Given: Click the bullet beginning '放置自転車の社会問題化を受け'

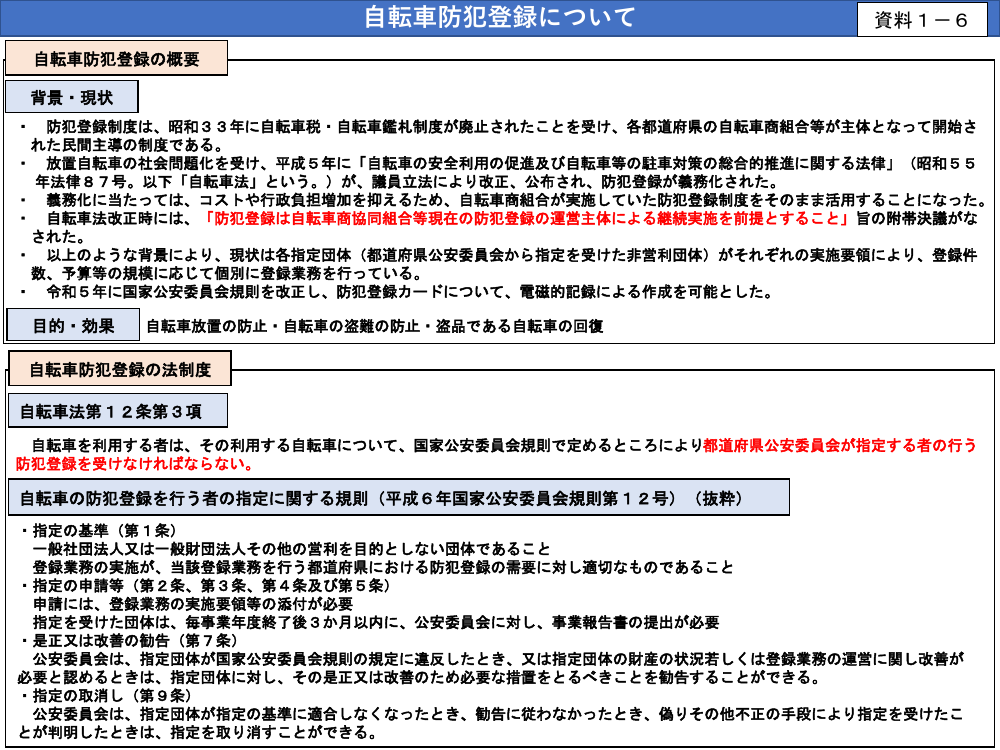Looking at the screenshot, I should [498, 172].
